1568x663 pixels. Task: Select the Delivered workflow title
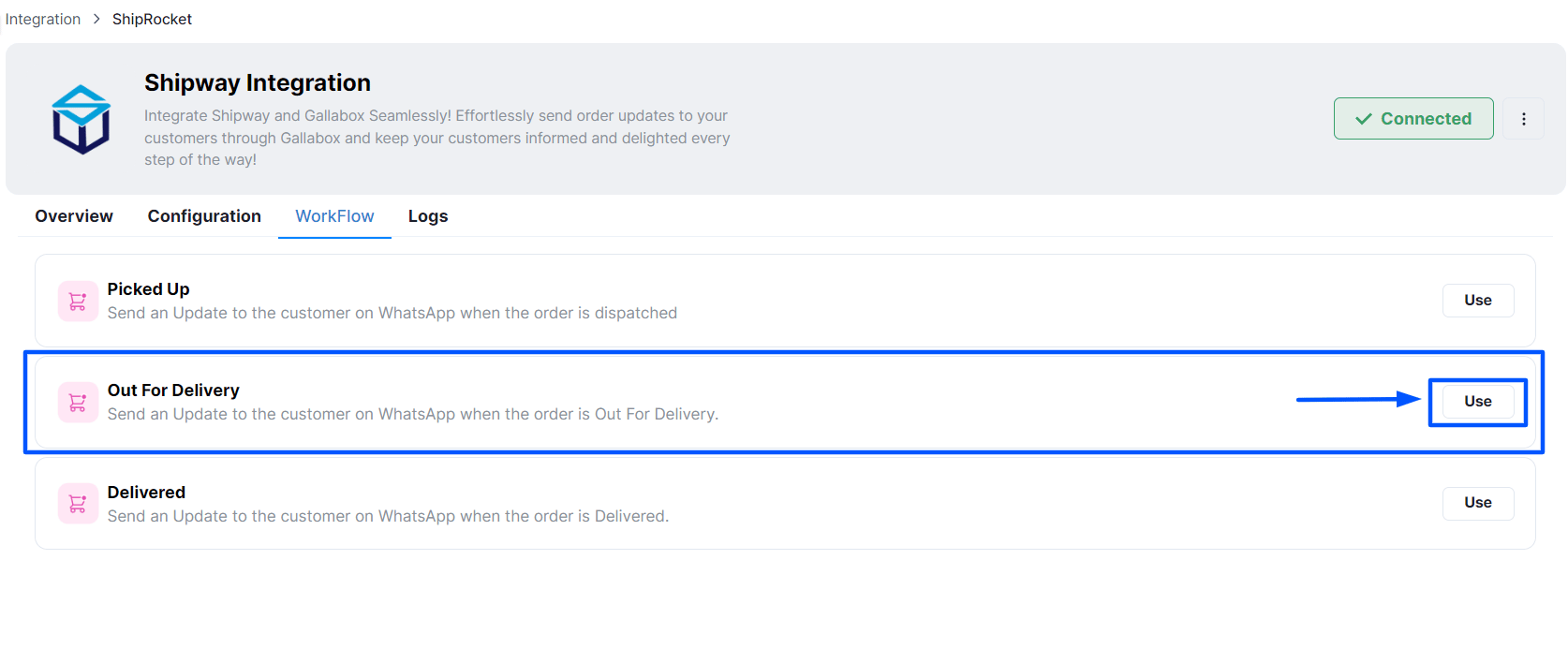(x=146, y=493)
